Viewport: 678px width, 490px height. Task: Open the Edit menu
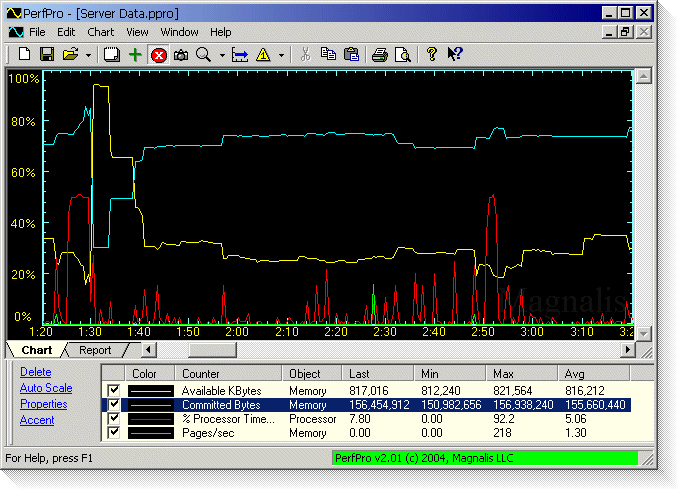66,32
